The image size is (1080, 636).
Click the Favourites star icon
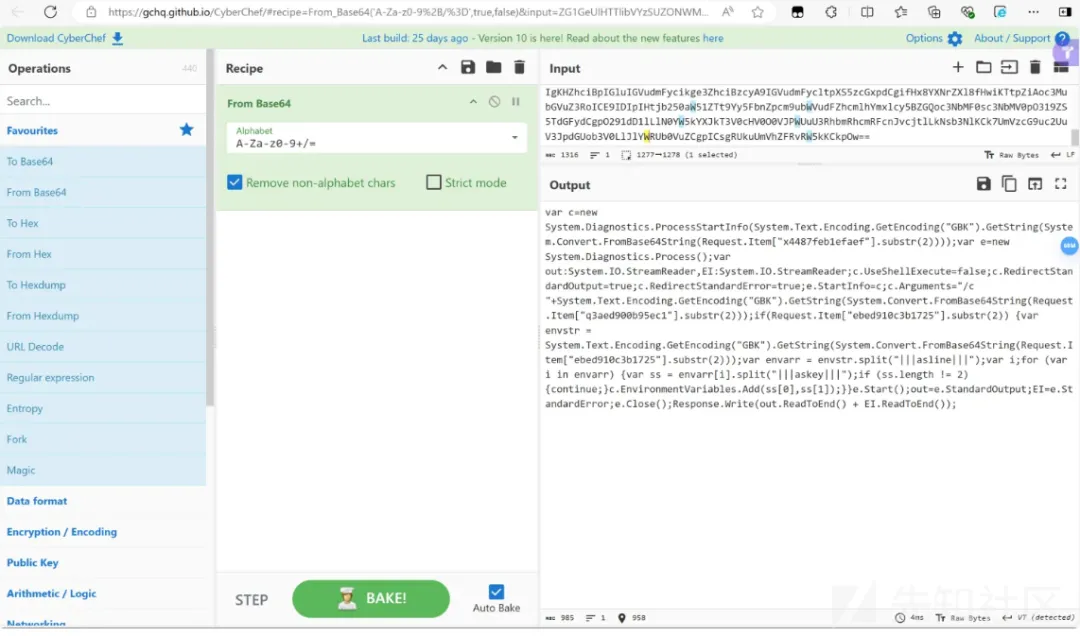point(187,130)
